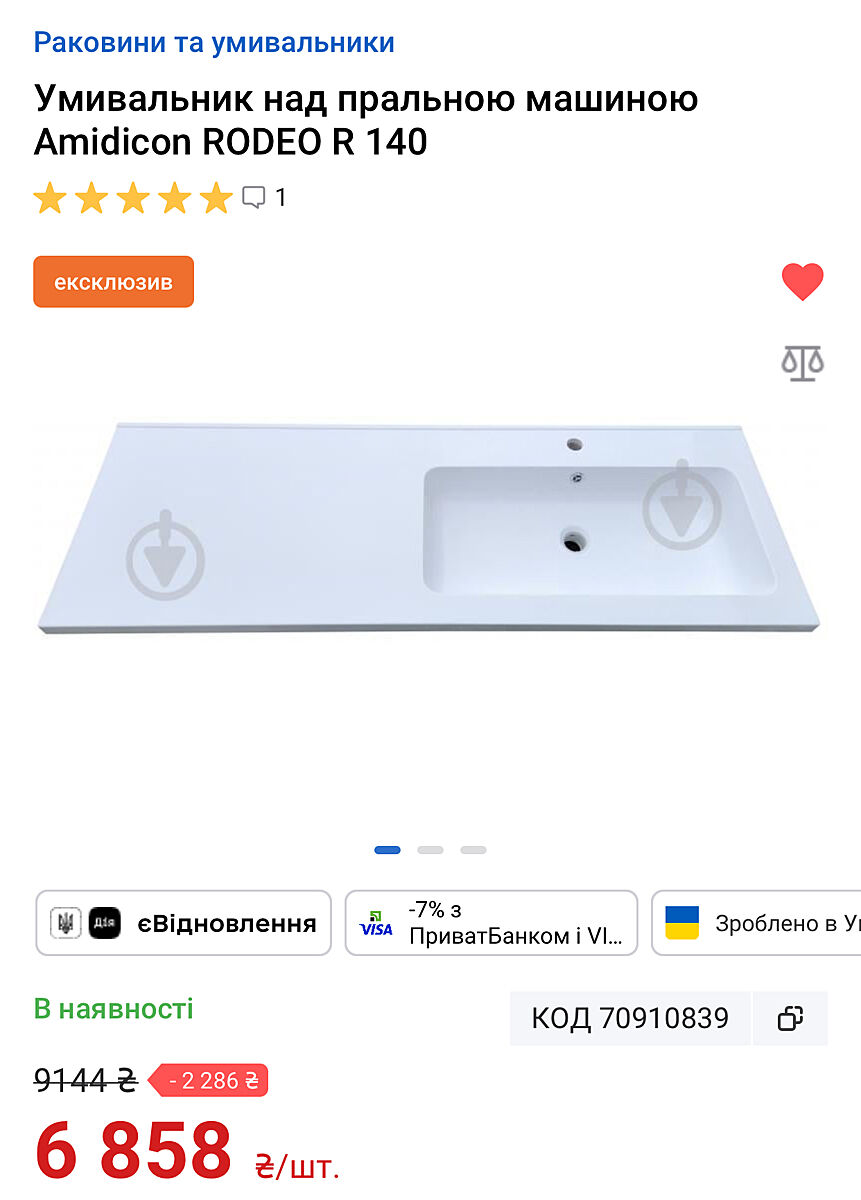
Task: Switch to third product photo via last dot
Action: pyautogui.click(x=473, y=850)
